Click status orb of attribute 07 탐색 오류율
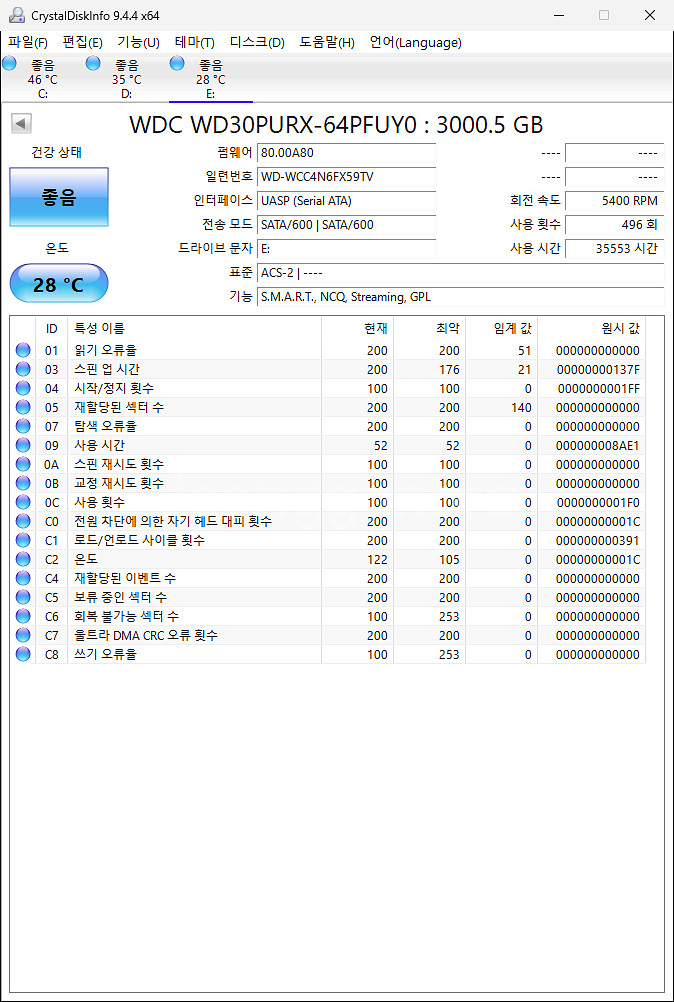 (23, 426)
